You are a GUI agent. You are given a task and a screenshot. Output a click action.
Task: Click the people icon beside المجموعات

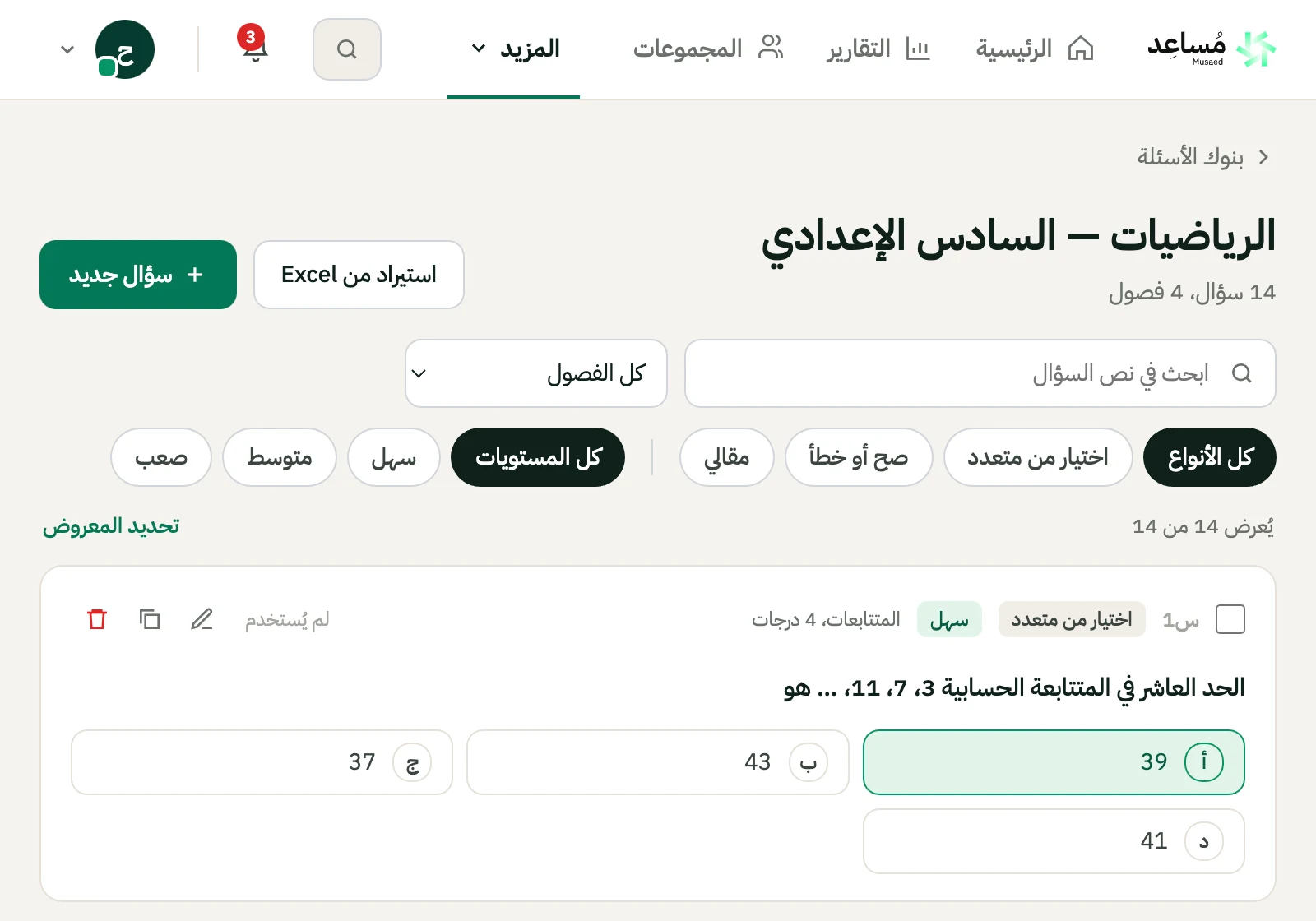point(771,48)
